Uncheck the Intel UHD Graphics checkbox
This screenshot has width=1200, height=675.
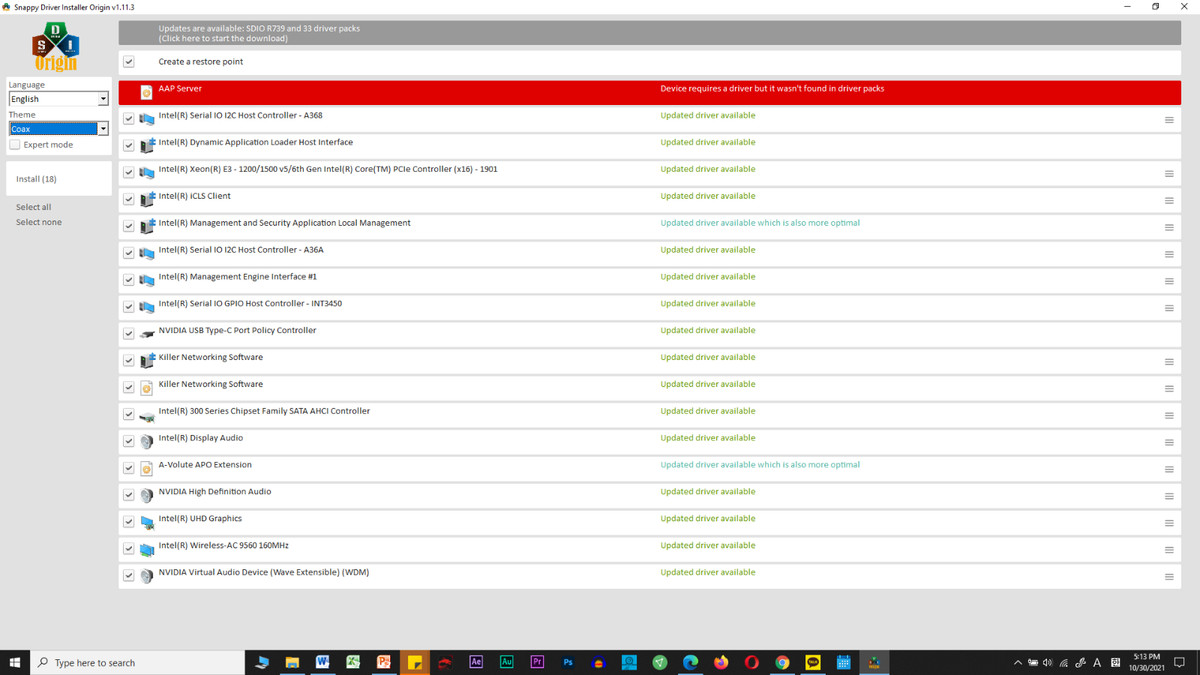[x=129, y=522]
